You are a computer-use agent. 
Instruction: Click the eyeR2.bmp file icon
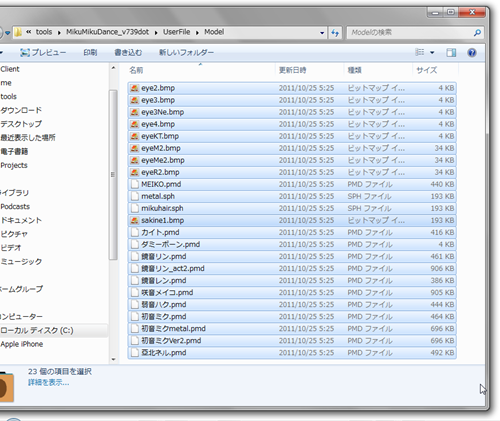tap(134, 172)
